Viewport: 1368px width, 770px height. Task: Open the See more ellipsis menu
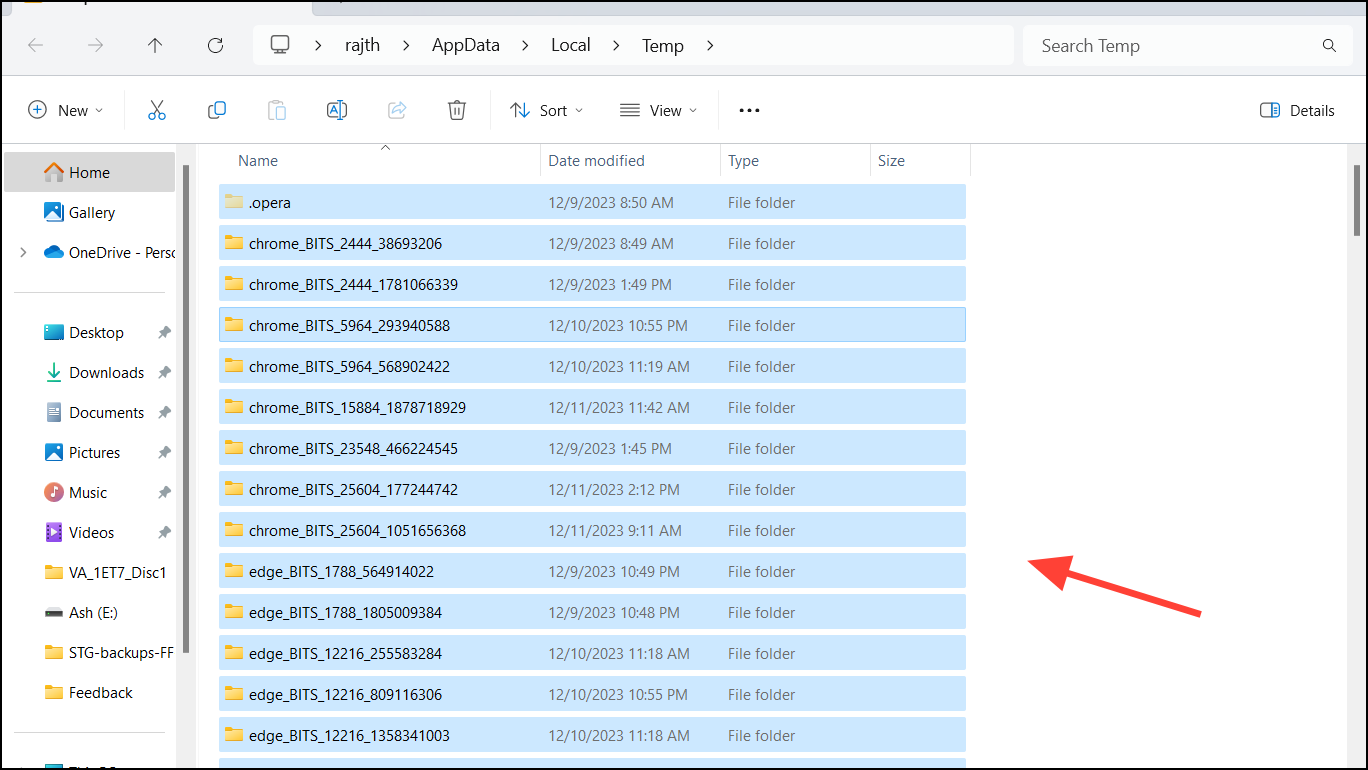click(x=750, y=110)
